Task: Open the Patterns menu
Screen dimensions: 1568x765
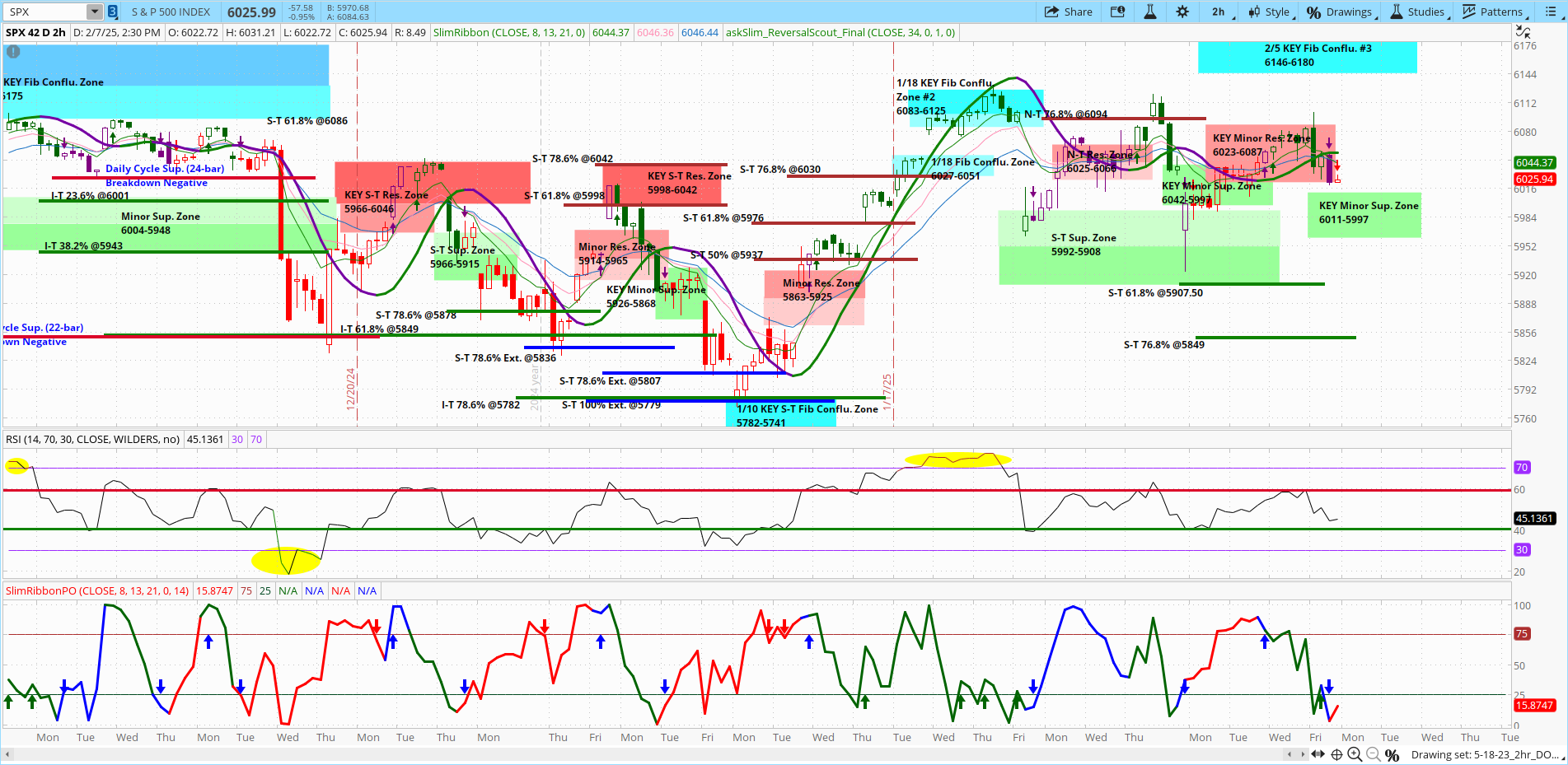Action: (x=1494, y=12)
